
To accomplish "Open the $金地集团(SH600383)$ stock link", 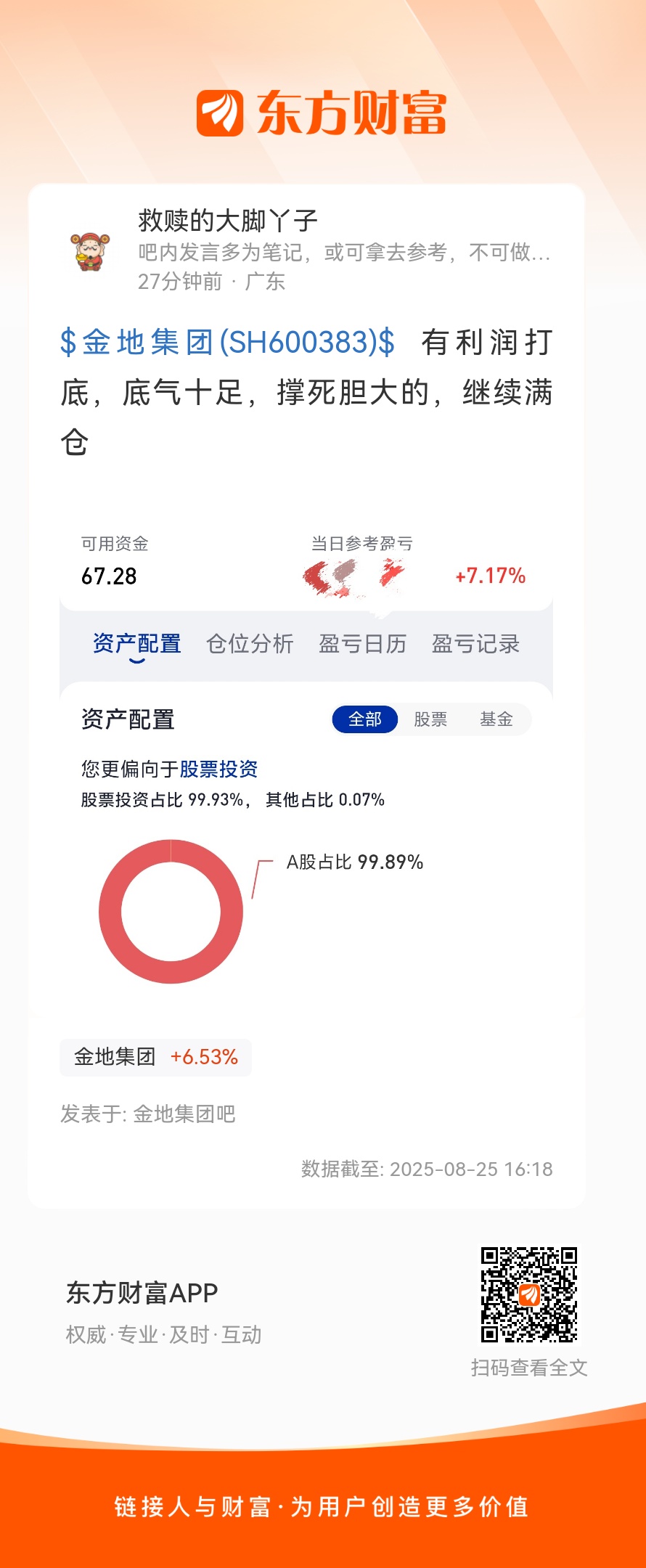I will point(228,342).
